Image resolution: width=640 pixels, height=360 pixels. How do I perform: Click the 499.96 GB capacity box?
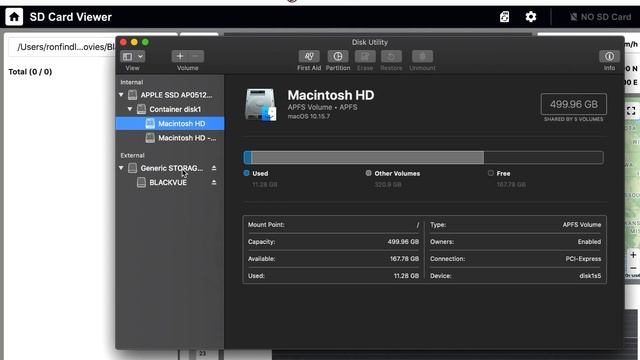[x=573, y=104]
